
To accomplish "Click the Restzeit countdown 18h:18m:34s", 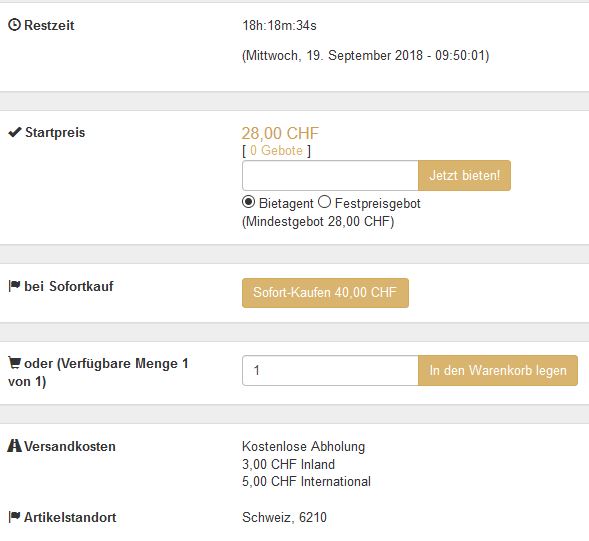I will (279, 26).
